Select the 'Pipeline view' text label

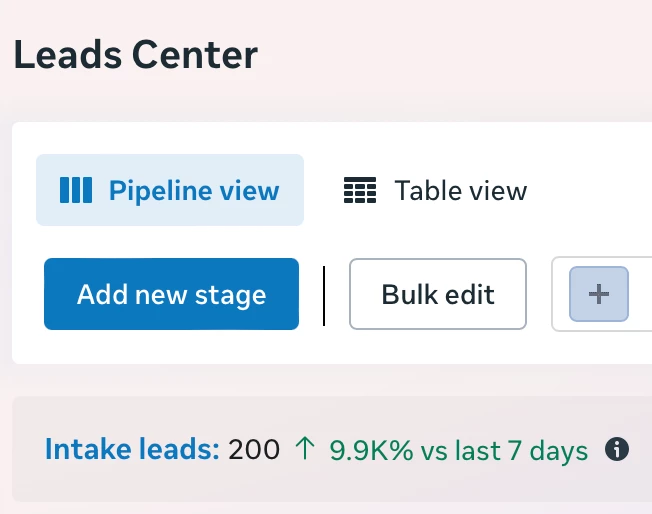click(194, 191)
